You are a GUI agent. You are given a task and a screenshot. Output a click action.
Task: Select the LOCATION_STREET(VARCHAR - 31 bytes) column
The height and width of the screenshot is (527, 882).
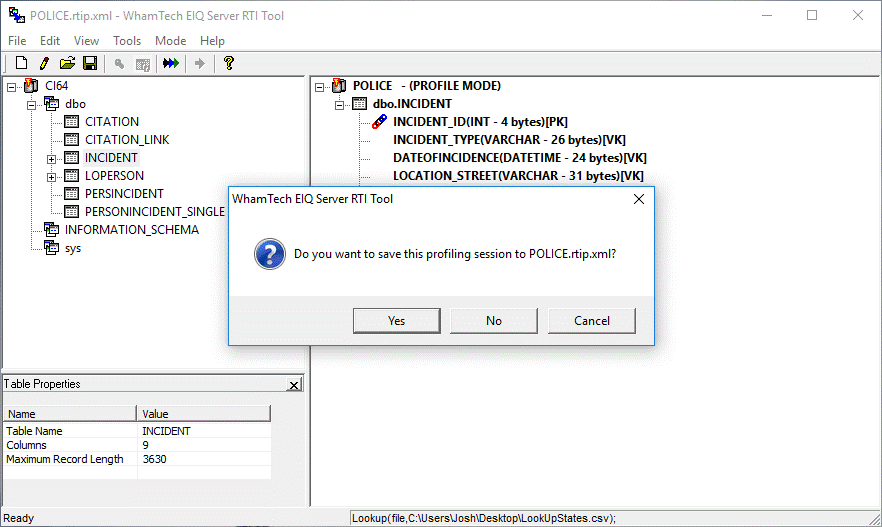pos(518,175)
